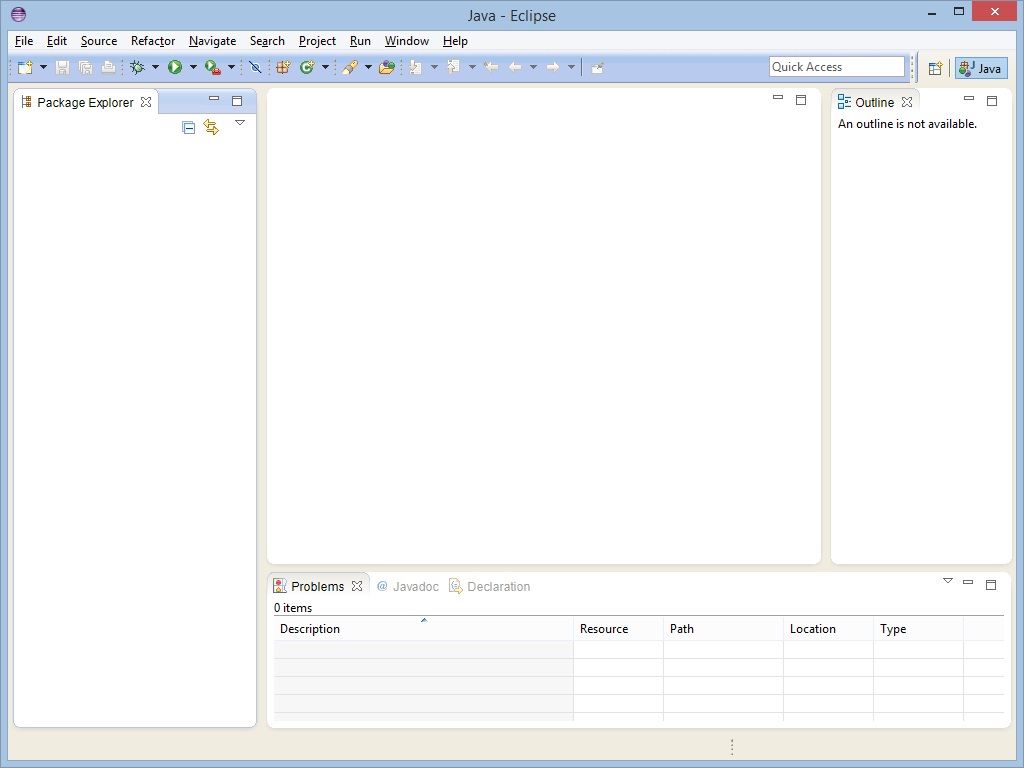Maximize the Outline panel
The image size is (1024, 768).
(992, 101)
